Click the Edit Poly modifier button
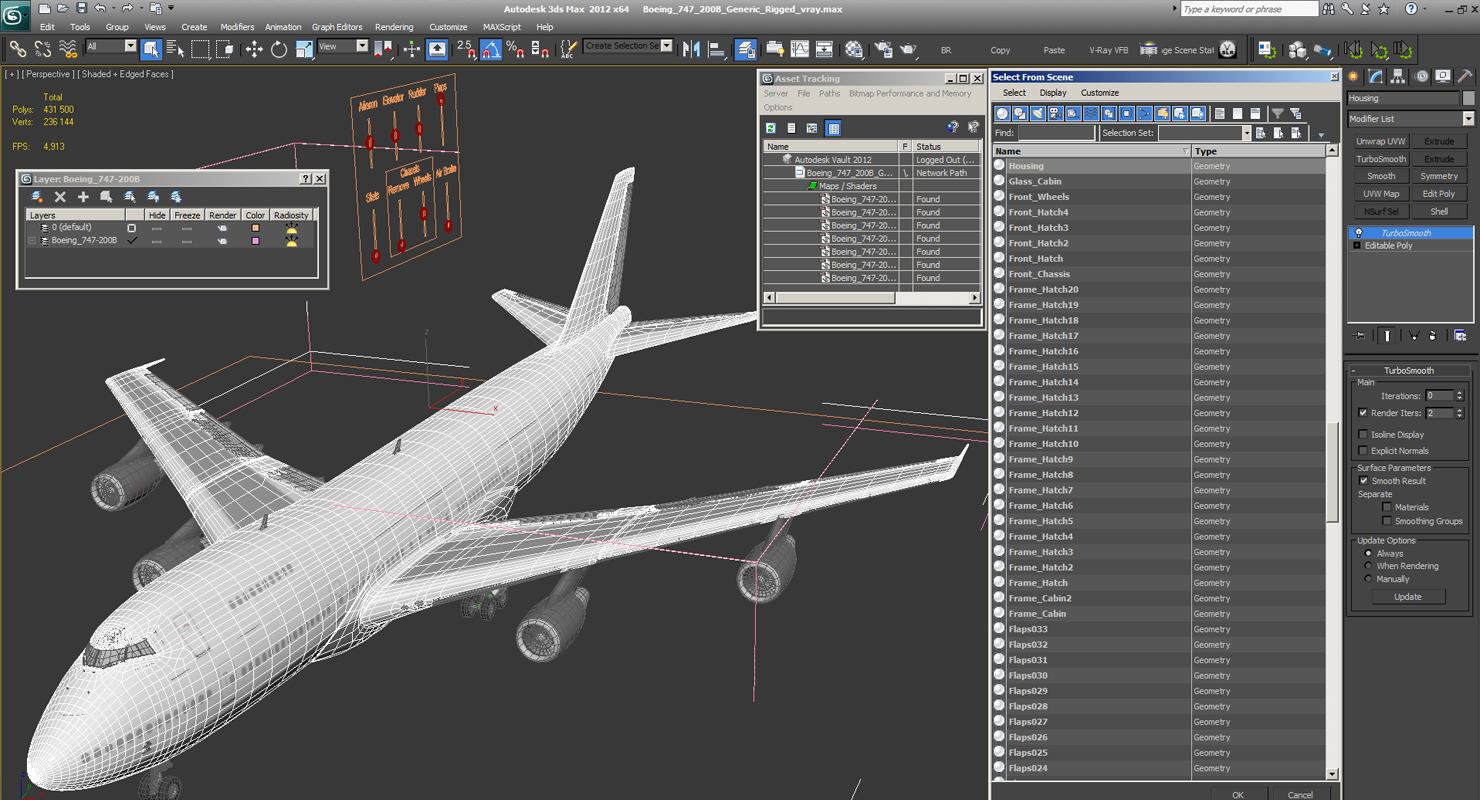The image size is (1480, 800). coord(1439,194)
